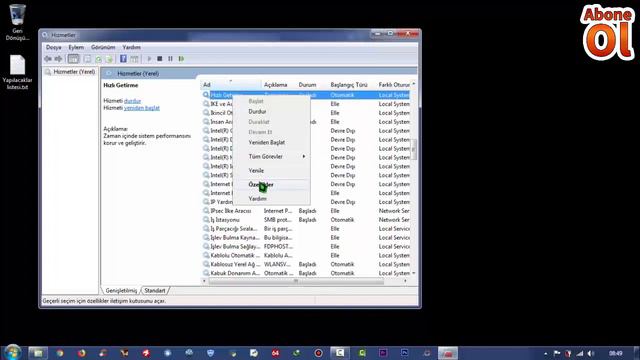640x360 pixels.
Task: Click the Back arrow in the toolbar
Action: (x=48, y=59)
